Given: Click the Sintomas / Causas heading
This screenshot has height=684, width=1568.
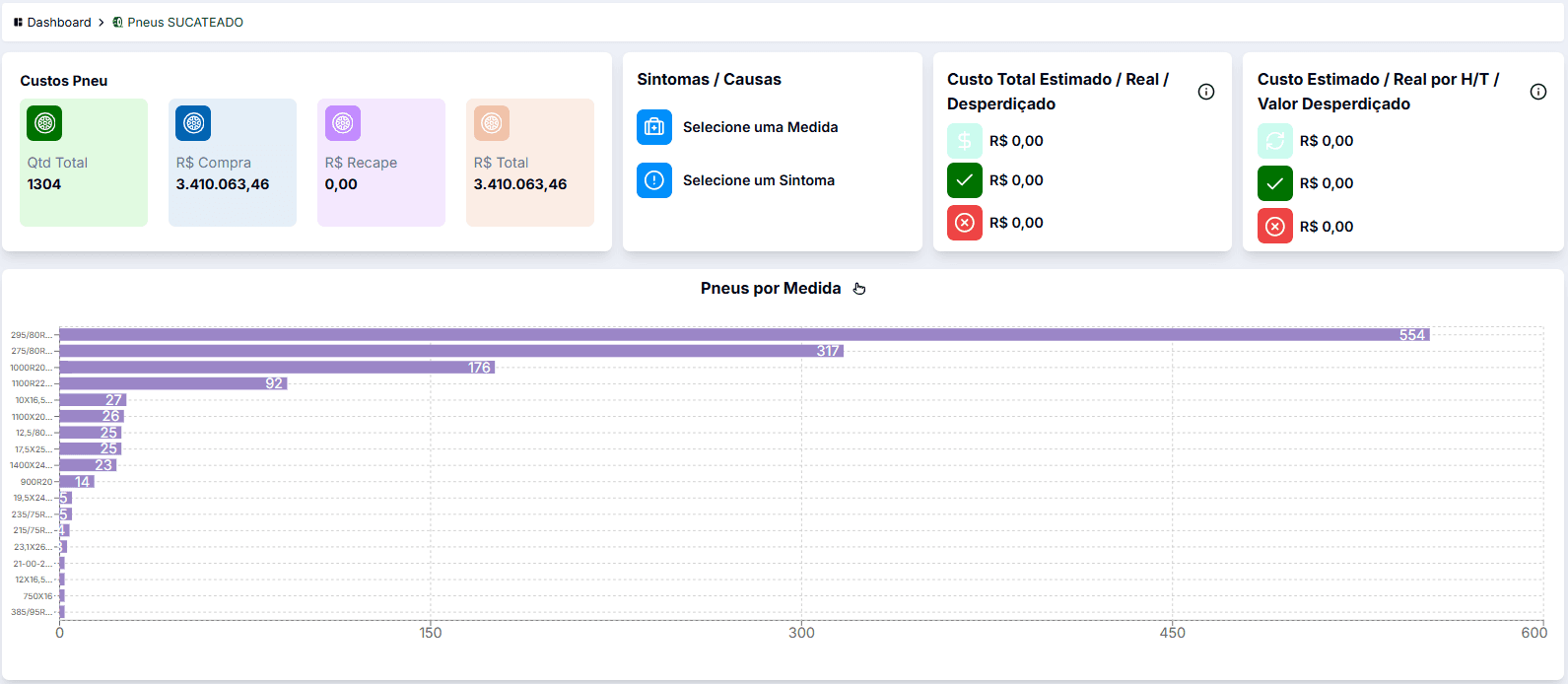Looking at the screenshot, I should coord(709,79).
